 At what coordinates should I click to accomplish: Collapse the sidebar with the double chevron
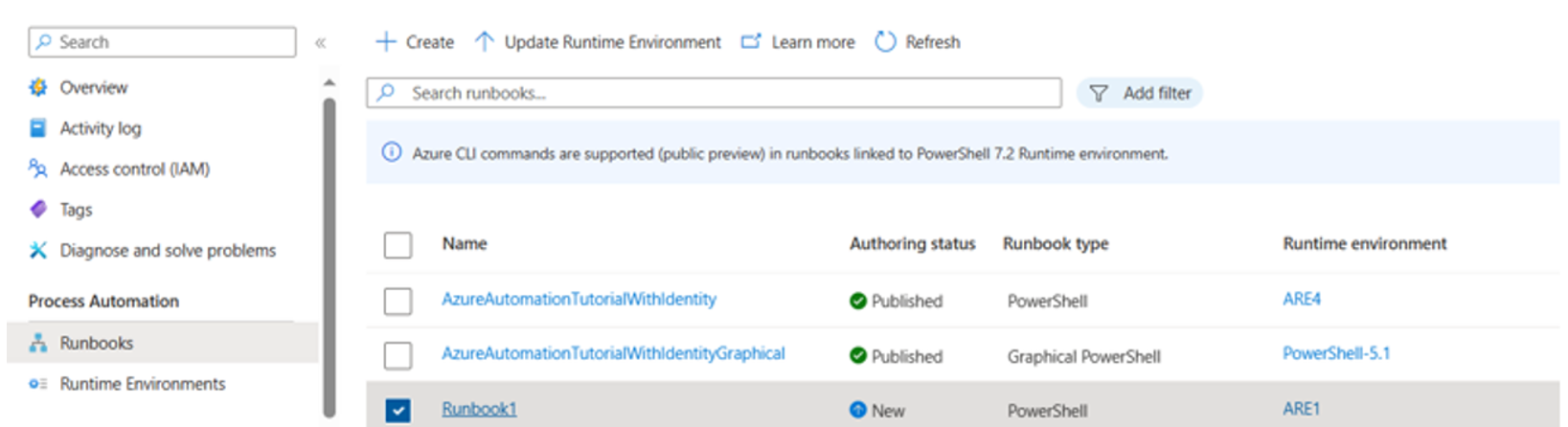(x=321, y=42)
